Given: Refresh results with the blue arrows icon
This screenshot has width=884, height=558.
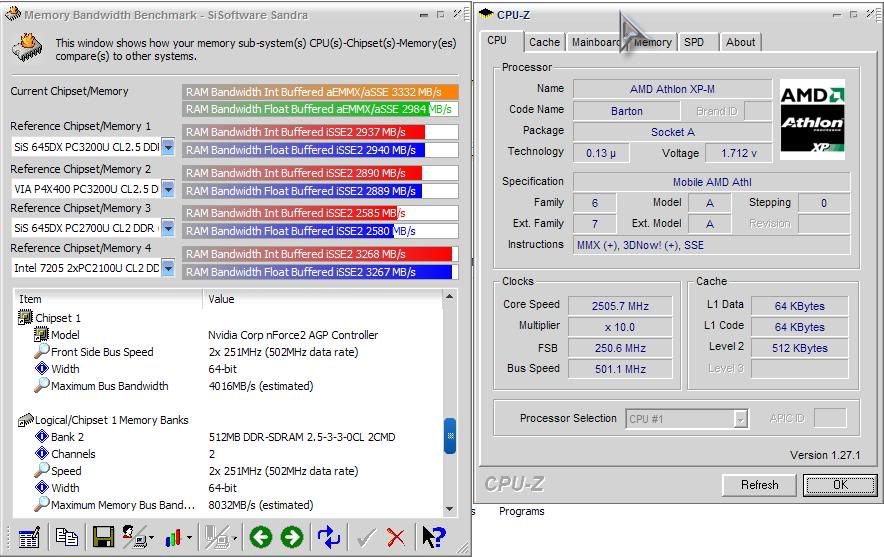Looking at the screenshot, I should click(x=329, y=537).
